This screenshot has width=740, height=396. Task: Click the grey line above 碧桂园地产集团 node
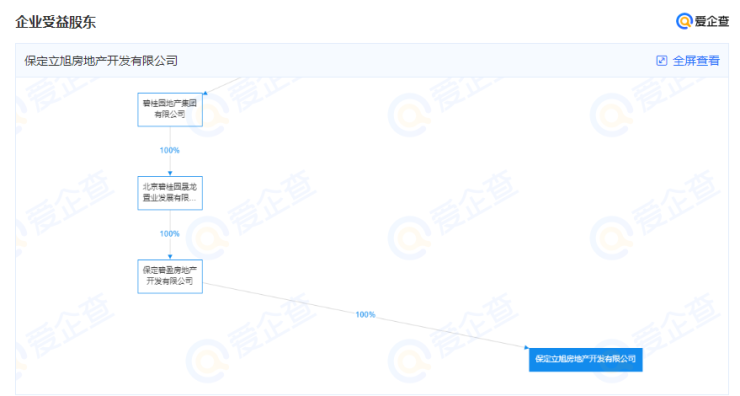click(x=224, y=85)
